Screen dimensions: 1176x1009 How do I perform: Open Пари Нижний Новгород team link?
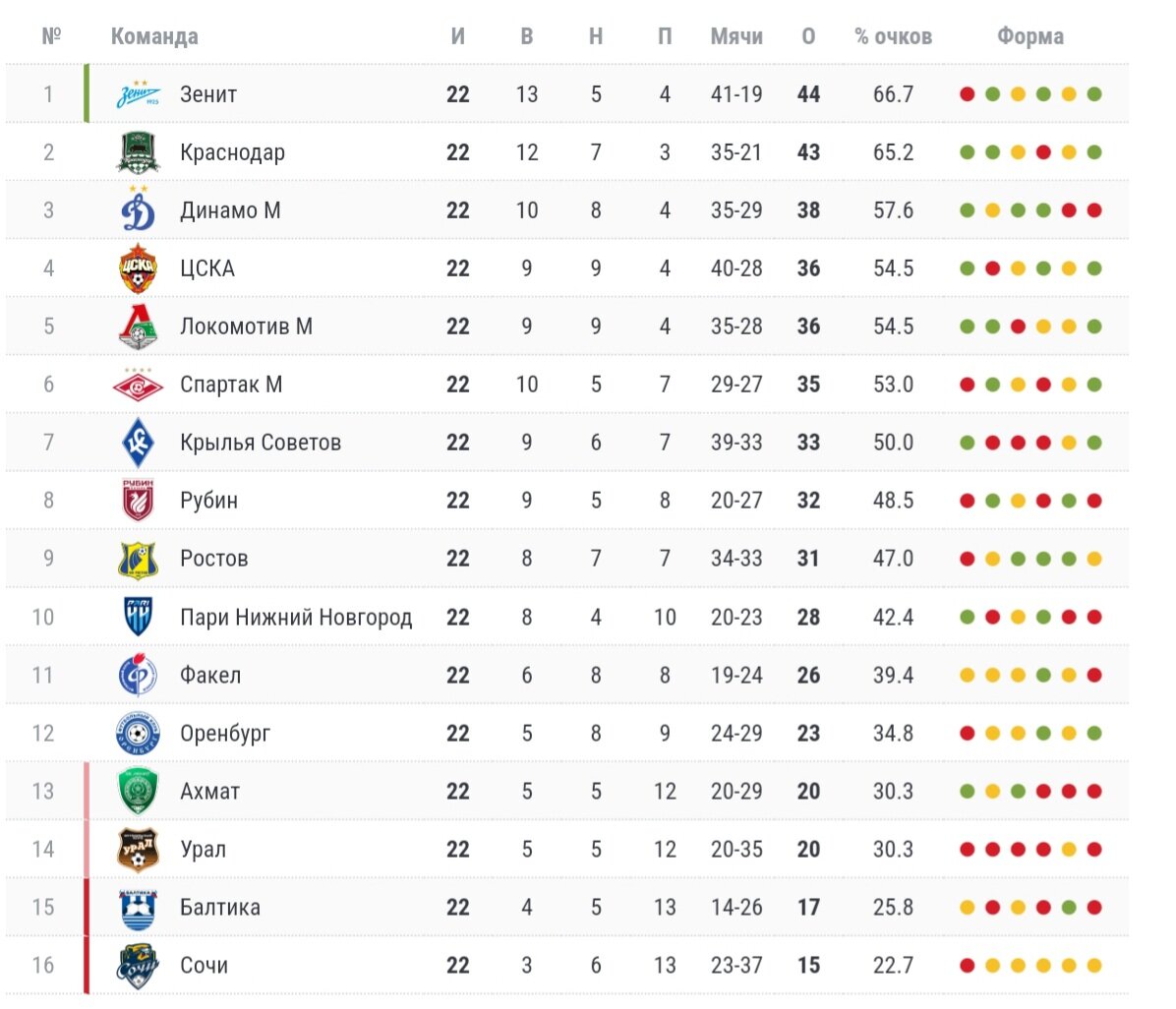(x=296, y=618)
